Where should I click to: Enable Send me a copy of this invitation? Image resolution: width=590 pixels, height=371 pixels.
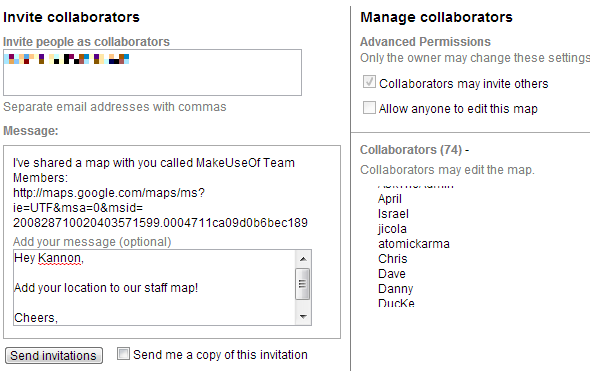(x=123, y=354)
